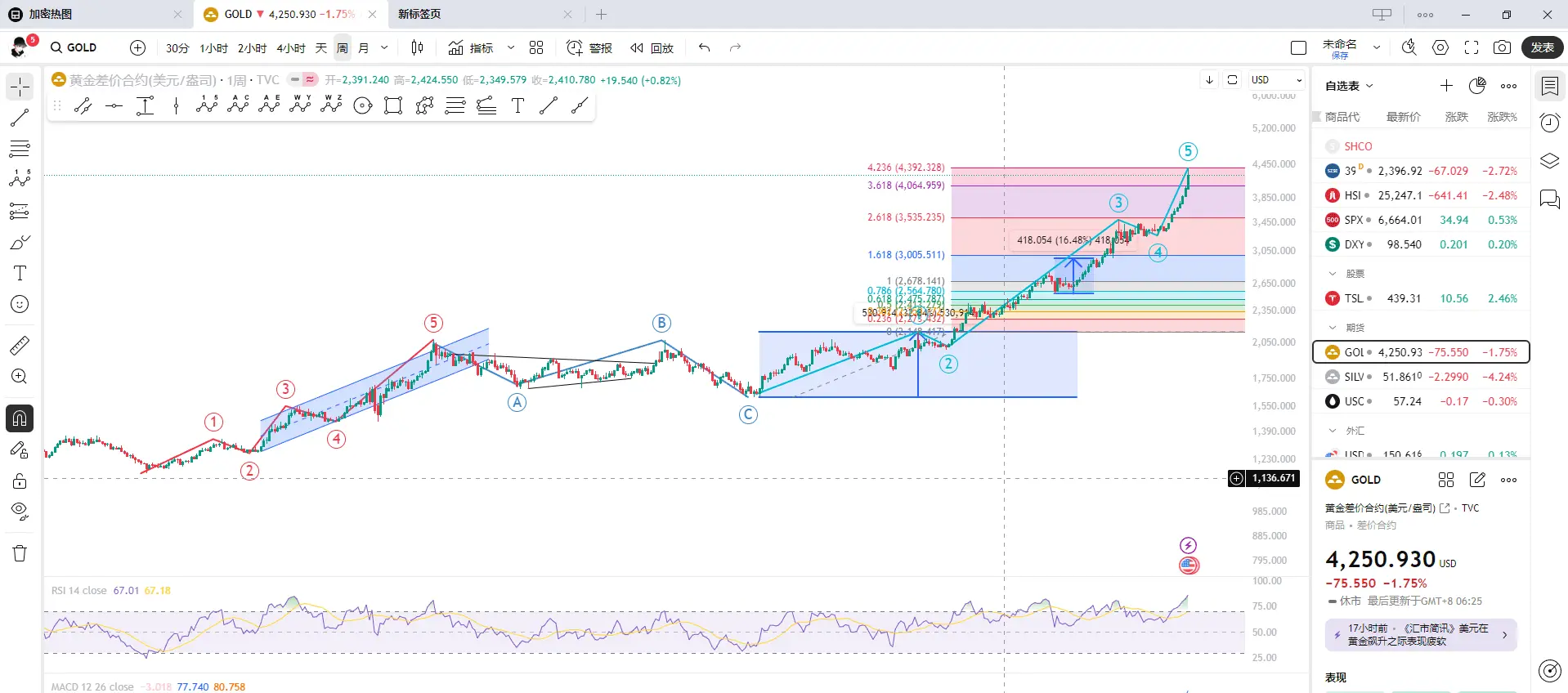Collapse the 外汇 section
The height and width of the screenshot is (693, 1568).
pyautogui.click(x=1333, y=431)
